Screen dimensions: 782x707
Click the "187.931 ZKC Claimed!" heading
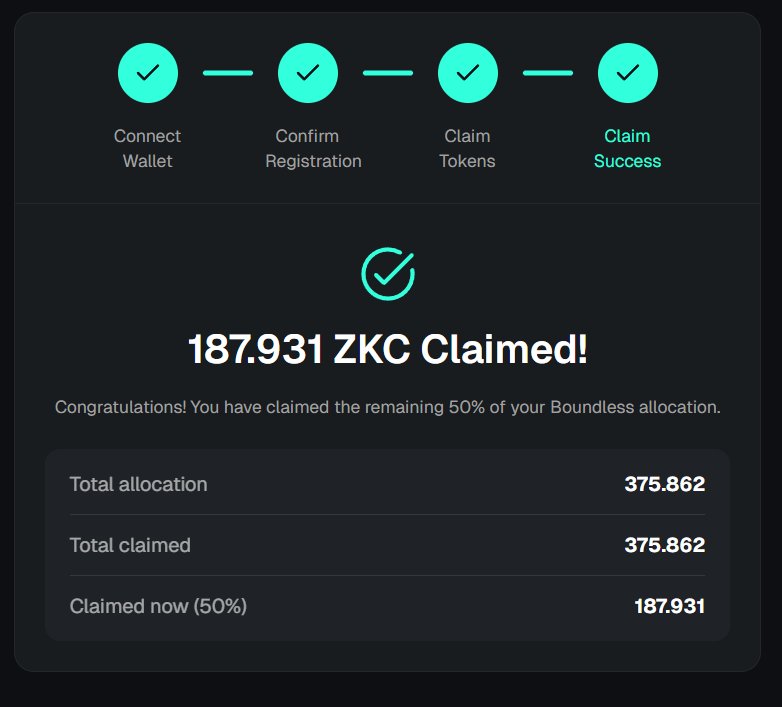pos(388,350)
